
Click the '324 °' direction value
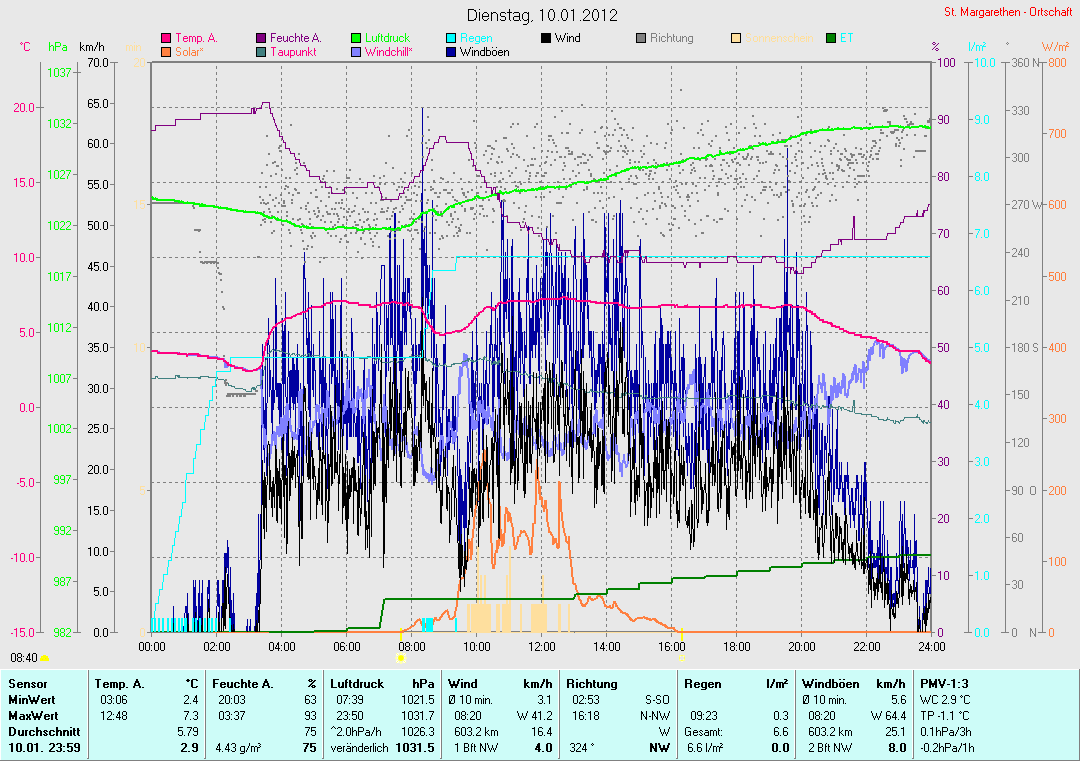581,748
